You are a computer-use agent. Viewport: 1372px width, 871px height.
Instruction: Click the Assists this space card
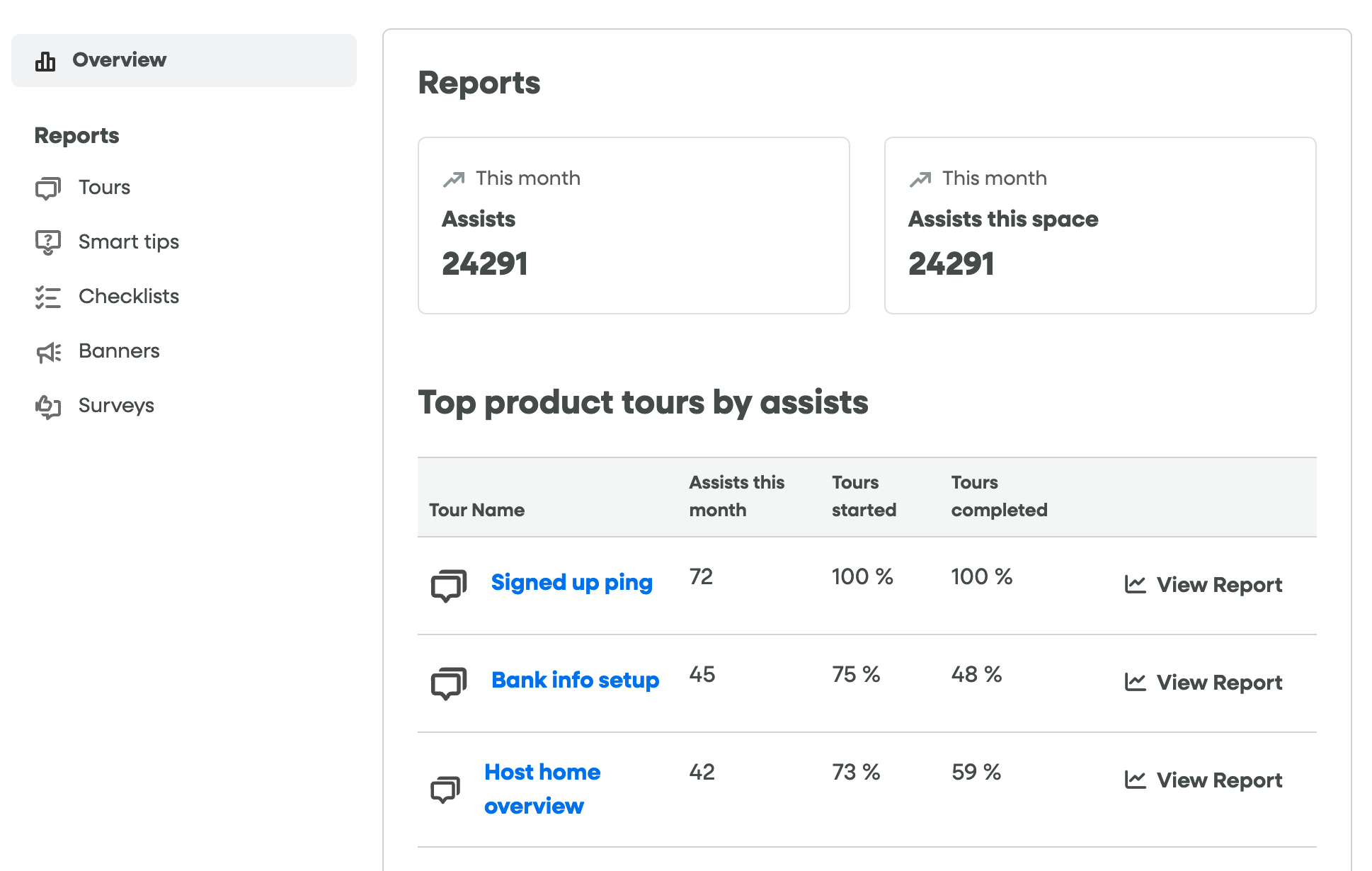click(1099, 225)
